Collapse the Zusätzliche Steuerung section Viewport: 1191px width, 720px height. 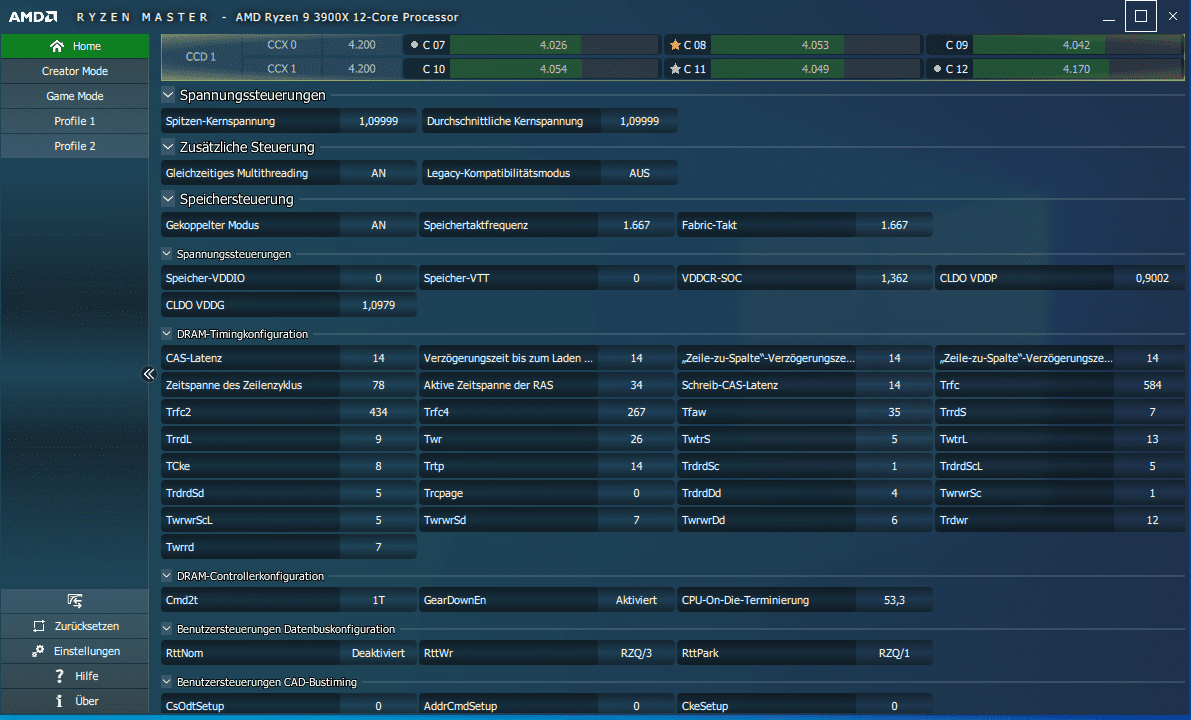(x=168, y=147)
